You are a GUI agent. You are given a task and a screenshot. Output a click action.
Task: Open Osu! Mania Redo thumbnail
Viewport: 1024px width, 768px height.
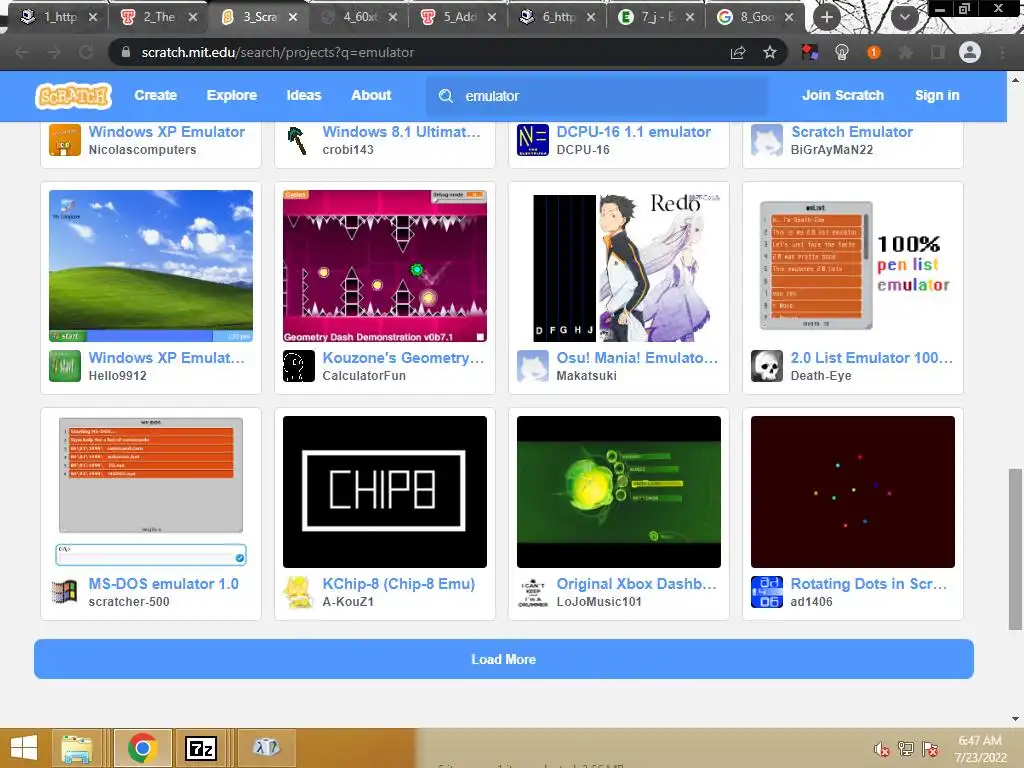click(x=619, y=266)
